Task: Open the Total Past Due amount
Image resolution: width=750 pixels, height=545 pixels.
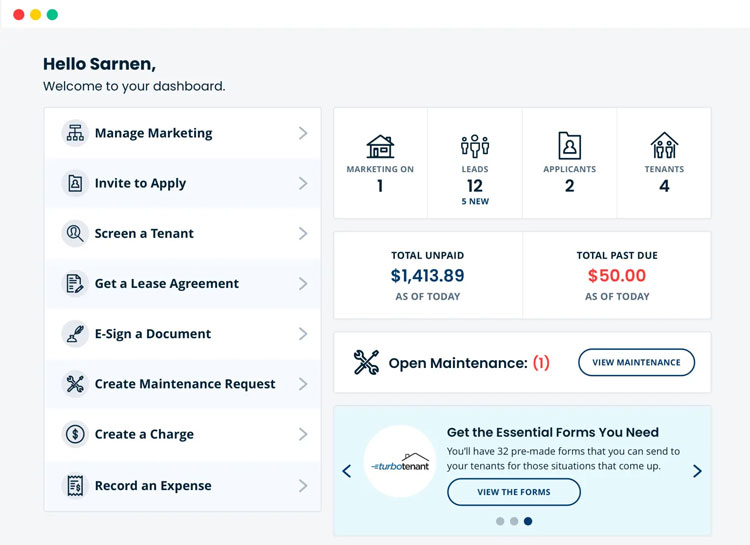Action: (x=617, y=275)
